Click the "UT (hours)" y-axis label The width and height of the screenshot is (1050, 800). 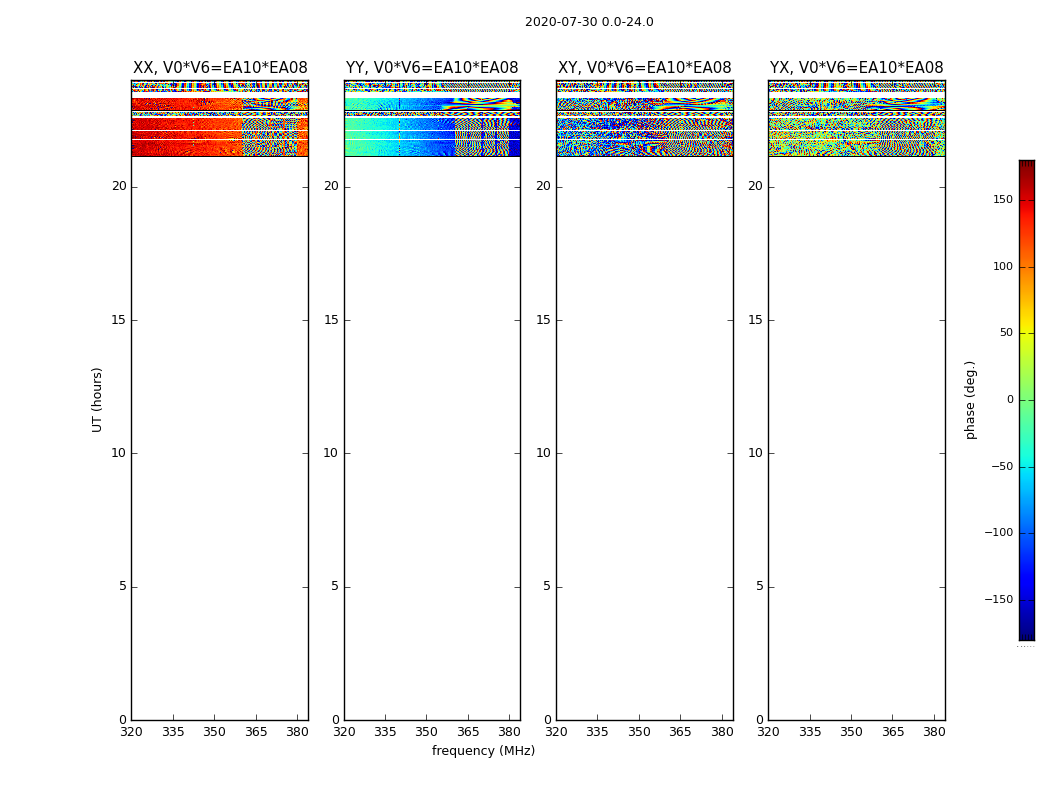point(98,399)
